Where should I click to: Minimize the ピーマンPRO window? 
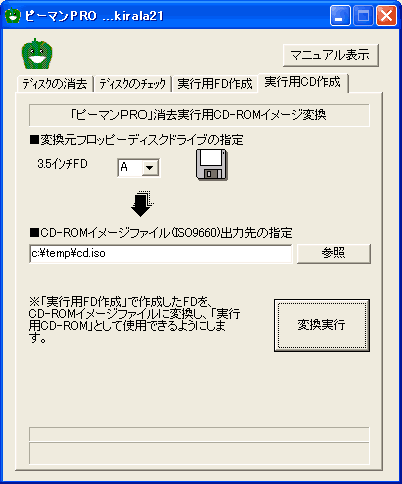pos(340,15)
